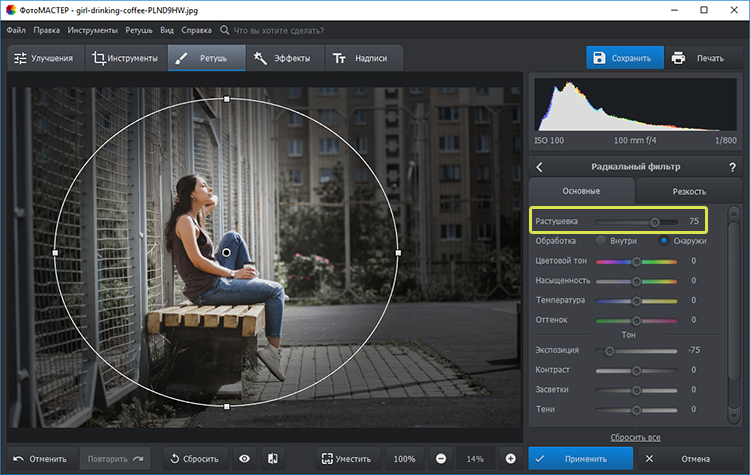This screenshot has width=750, height=475.
Task: Click the Растушевка slider handle
Action: [x=655, y=221]
